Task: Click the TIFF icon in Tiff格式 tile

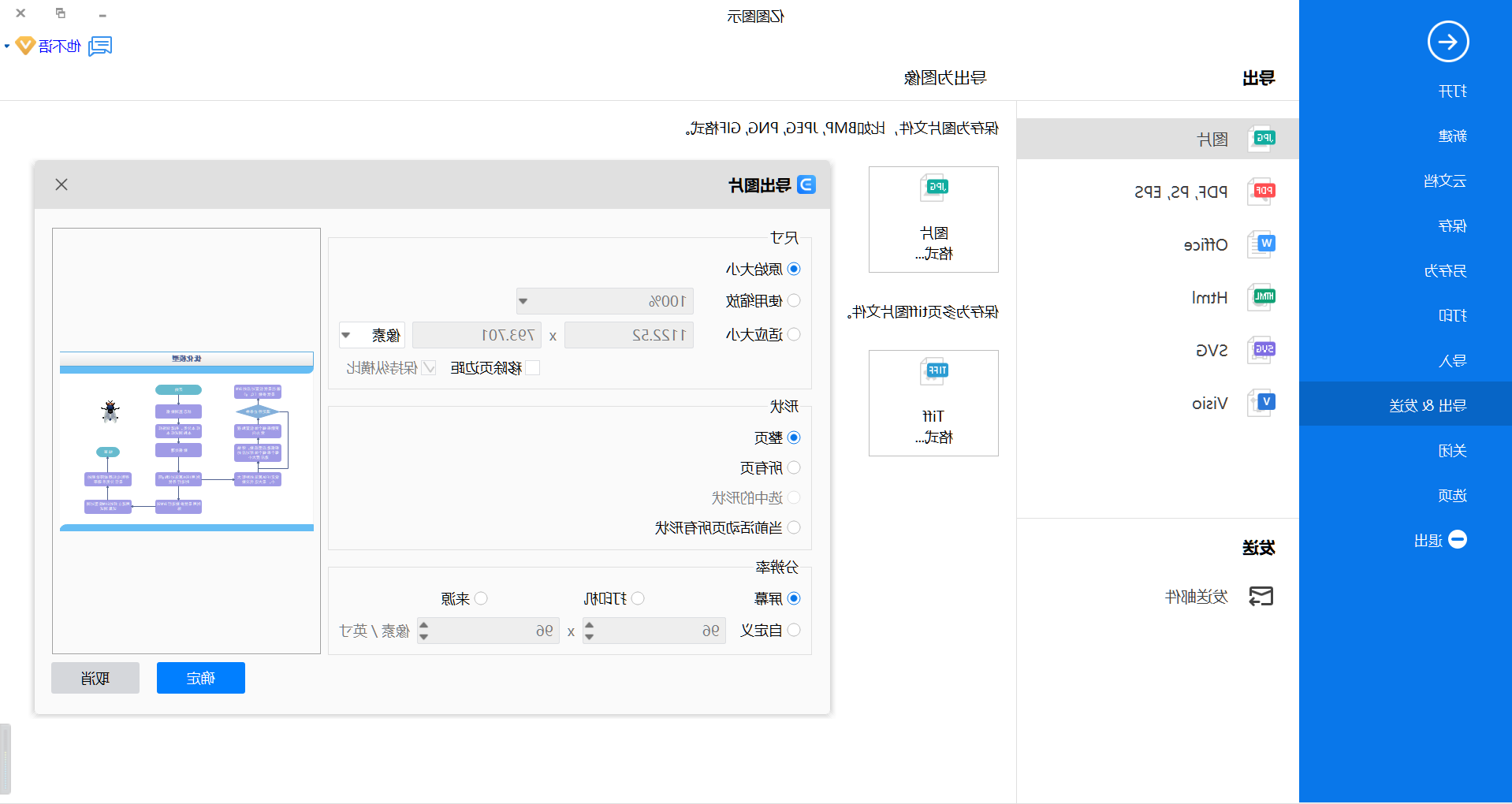Action: [x=934, y=371]
